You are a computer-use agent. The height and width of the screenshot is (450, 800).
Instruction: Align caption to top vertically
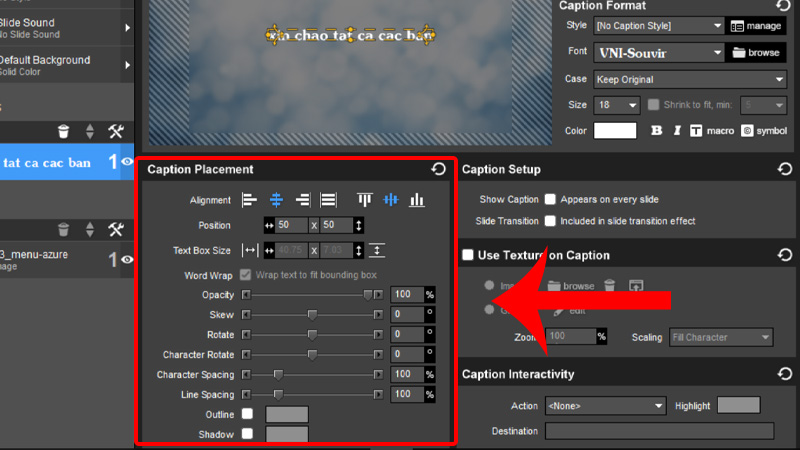coord(364,200)
